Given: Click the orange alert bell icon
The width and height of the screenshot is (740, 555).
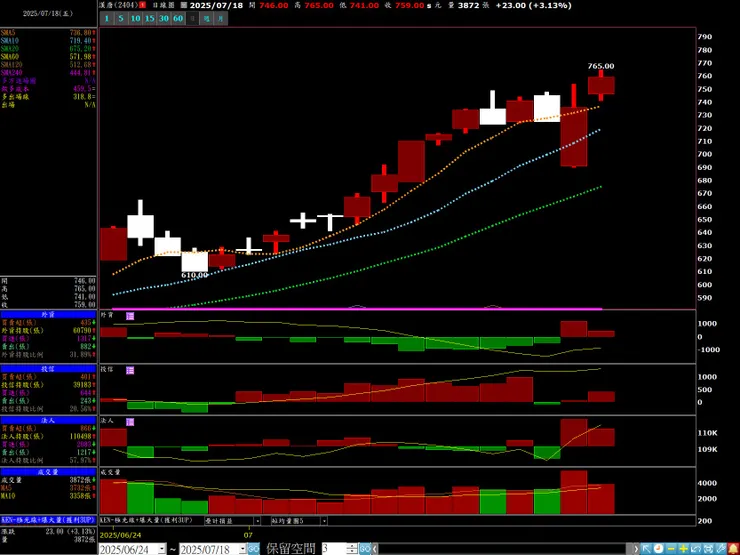Looking at the screenshot, I should (x=732, y=549).
